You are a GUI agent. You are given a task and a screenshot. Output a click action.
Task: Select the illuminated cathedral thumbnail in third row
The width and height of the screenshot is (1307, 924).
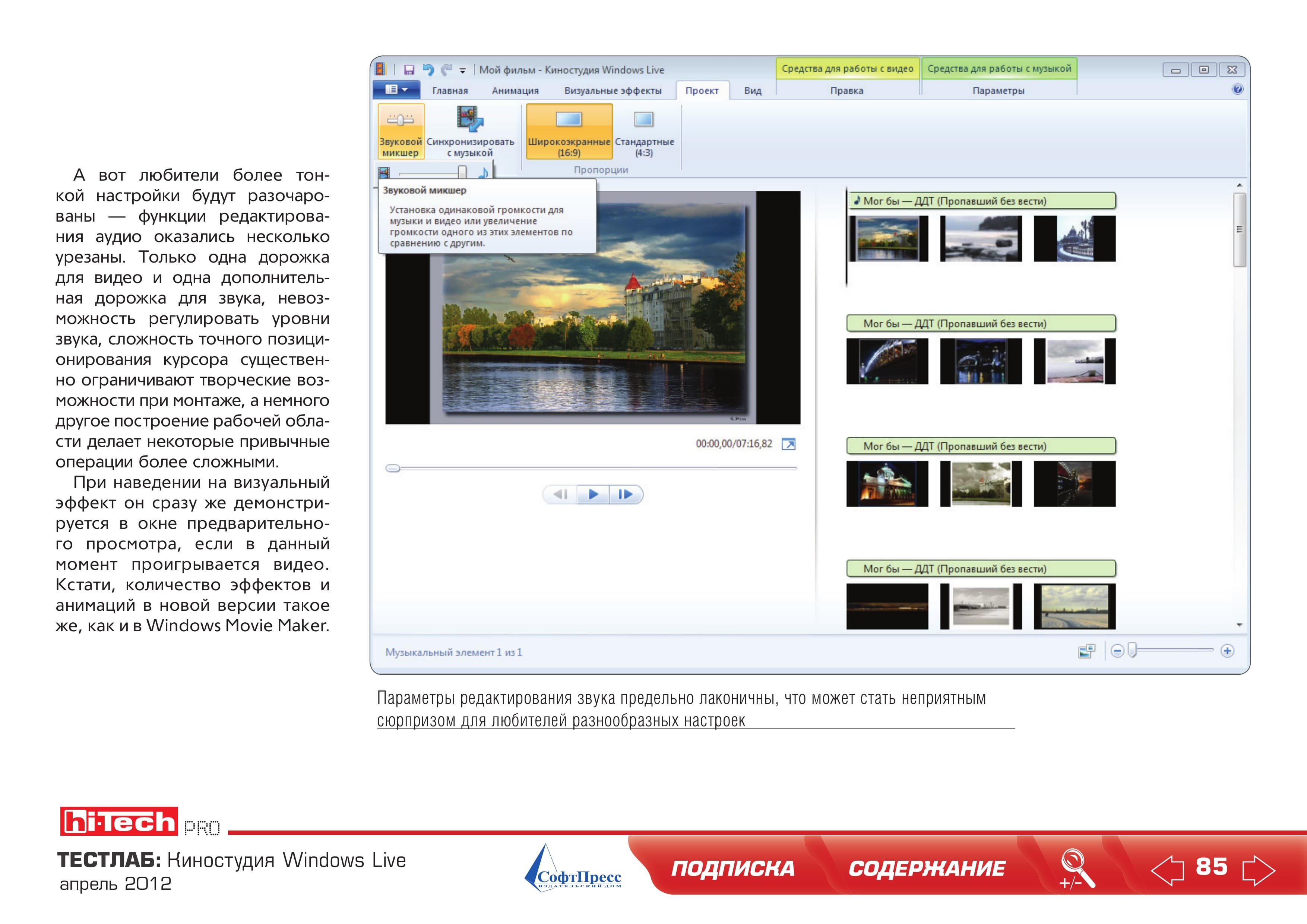tap(887, 484)
